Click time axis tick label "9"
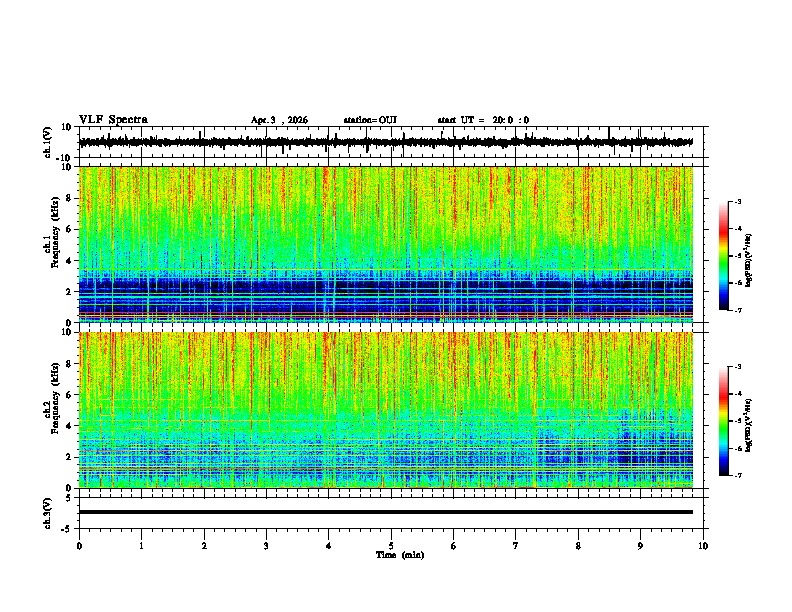Viewport: 792px width, 612px height. (640, 546)
